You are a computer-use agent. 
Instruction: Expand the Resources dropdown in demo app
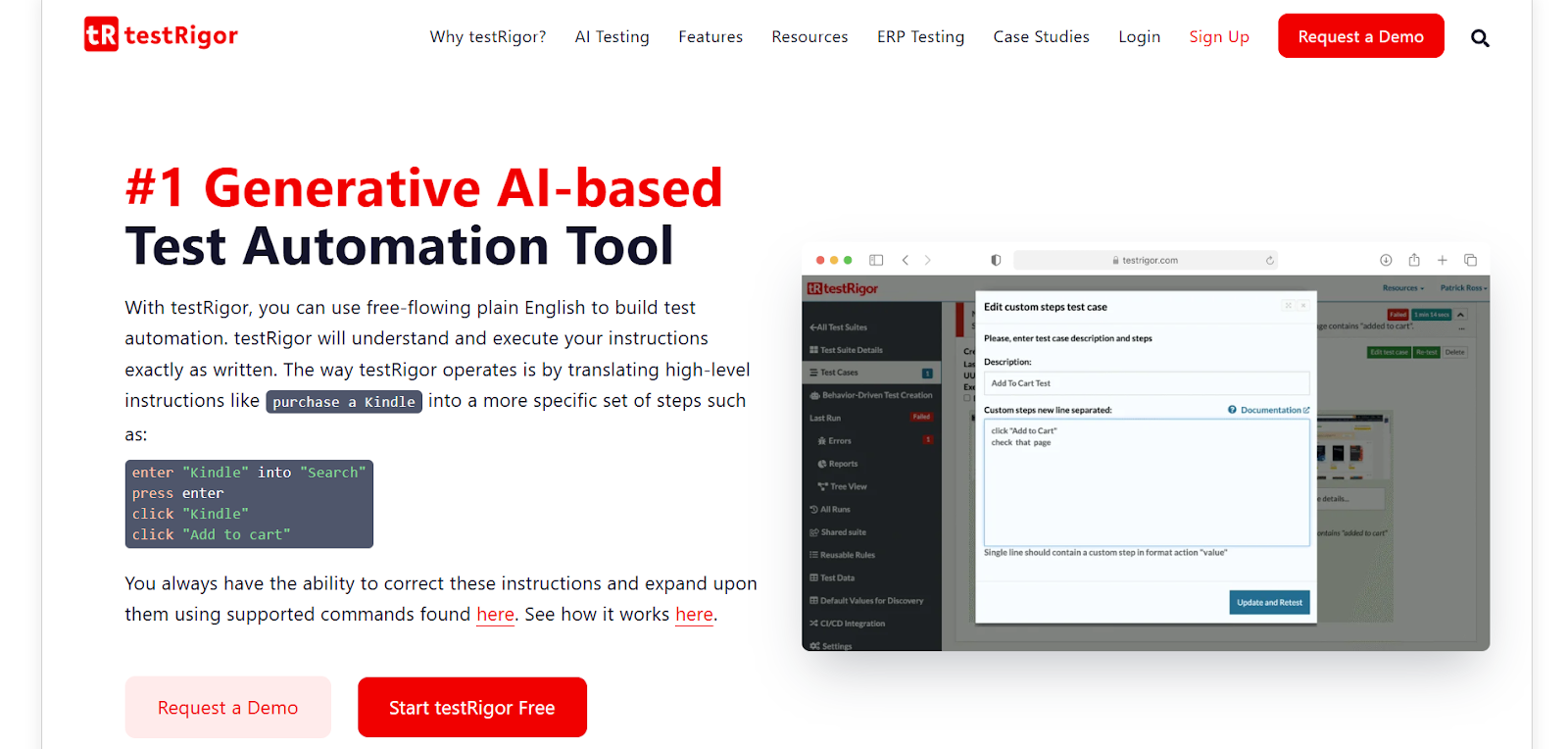1401,288
